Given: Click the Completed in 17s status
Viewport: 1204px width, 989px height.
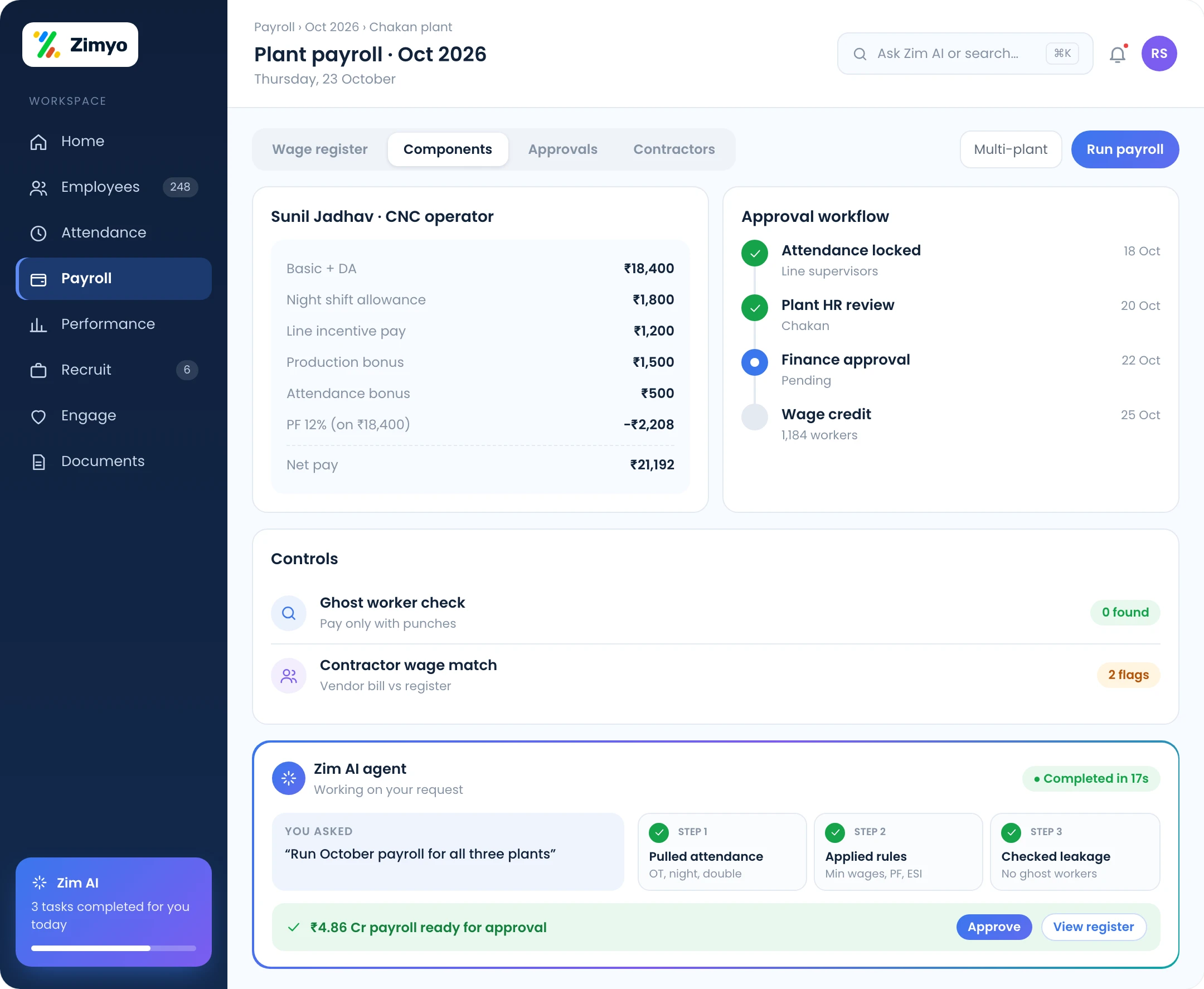Looking at the screenshot, I should point(1091,779).
